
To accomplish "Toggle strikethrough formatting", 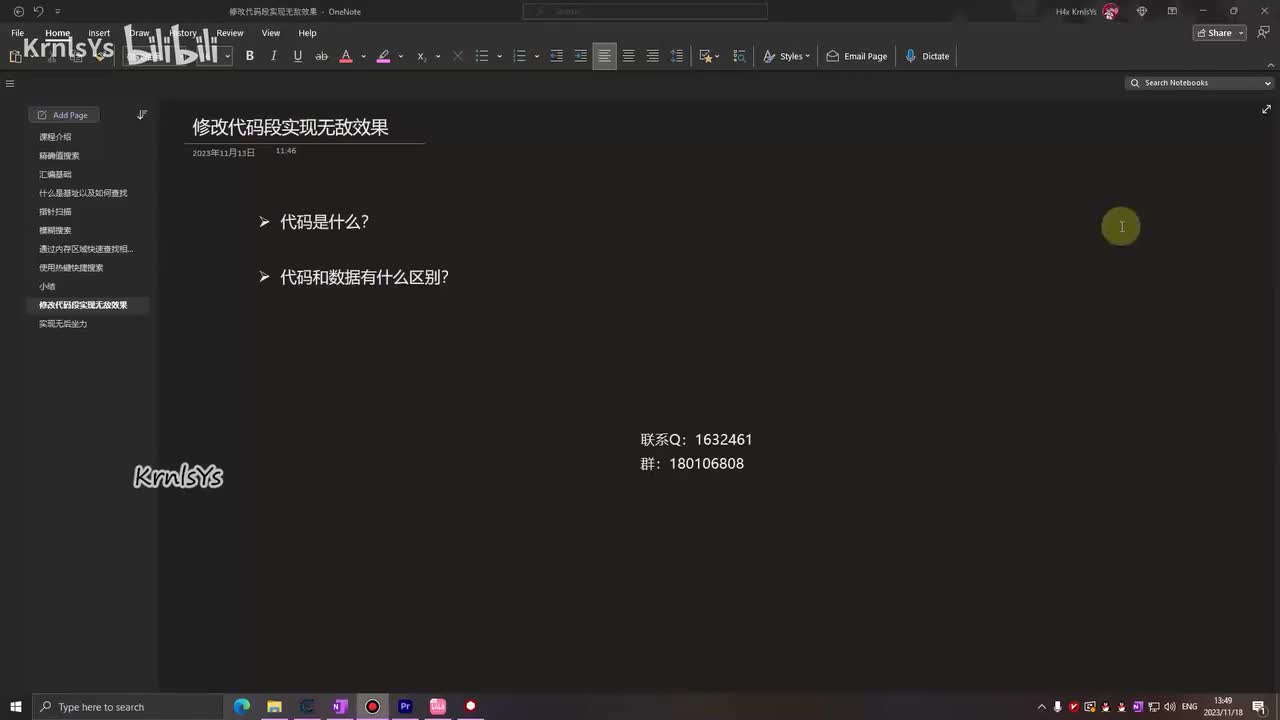I will point(321,56).
